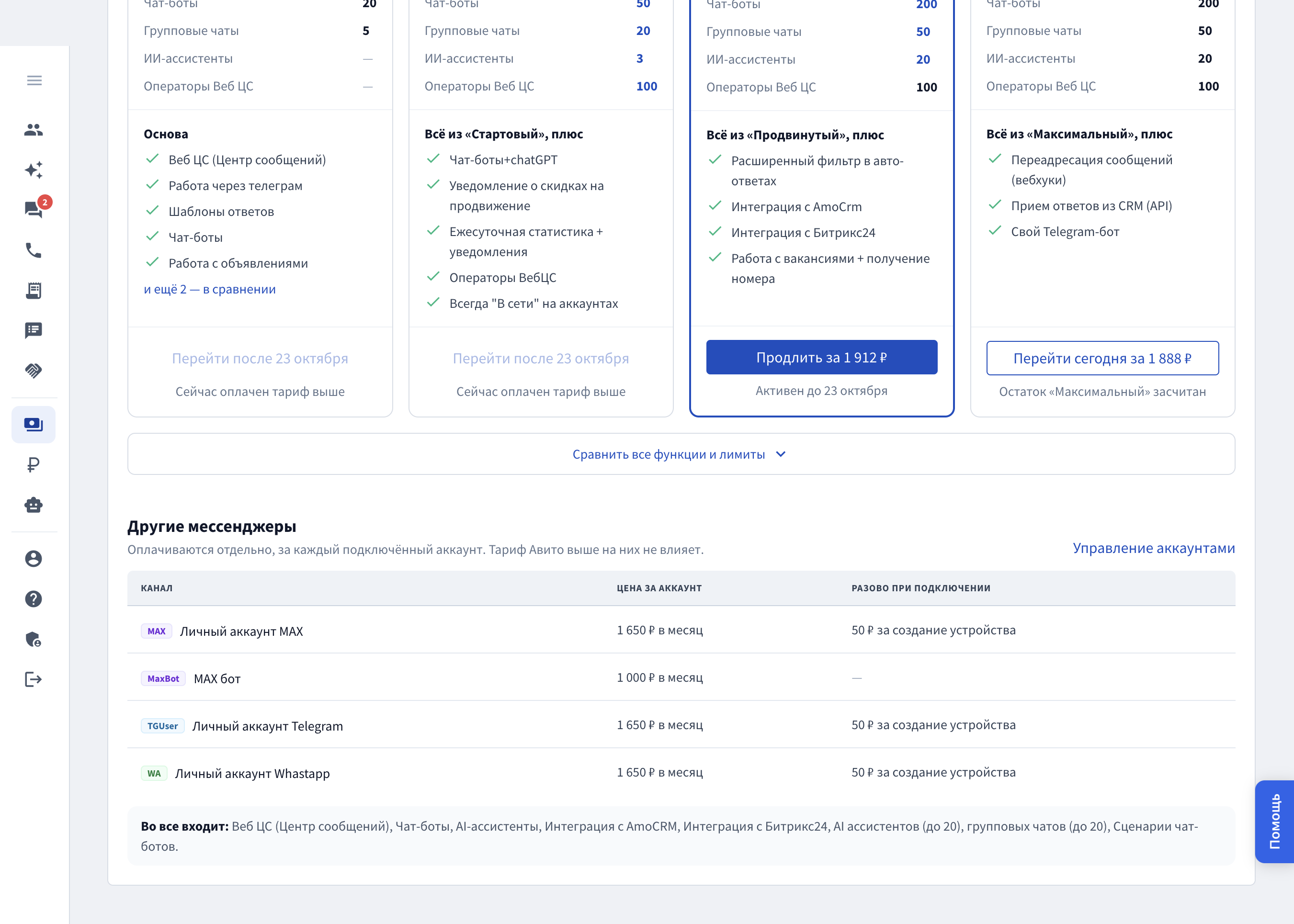Click 'Интеграция с AmoCrm' feature item
This screenshot has width=1294, height=924.
[x=796, y=206]
